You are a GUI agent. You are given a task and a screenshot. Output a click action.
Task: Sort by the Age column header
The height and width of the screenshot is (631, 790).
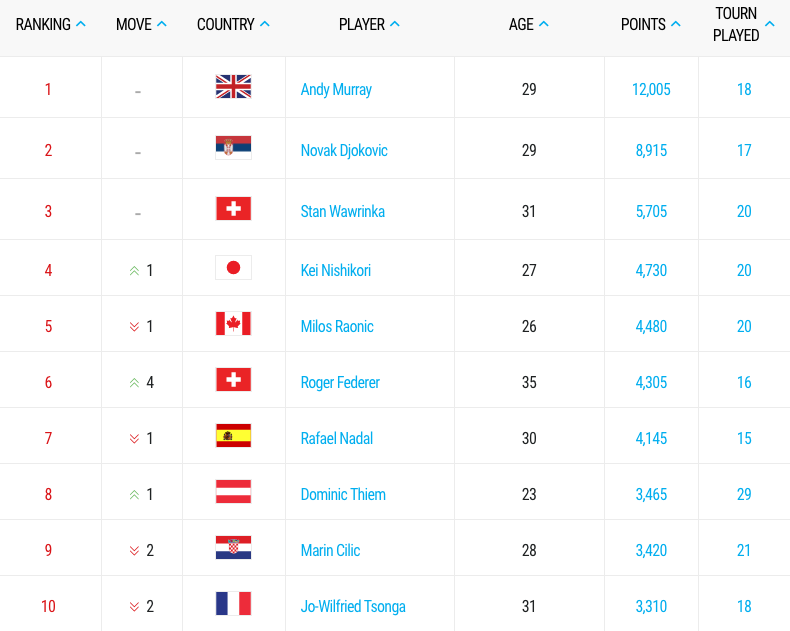529,24
